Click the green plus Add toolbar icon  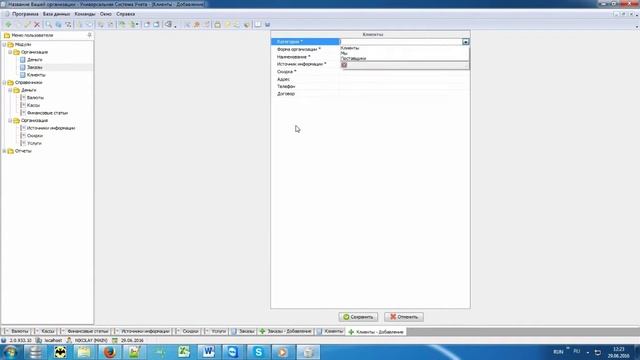(x=8, y=24)
